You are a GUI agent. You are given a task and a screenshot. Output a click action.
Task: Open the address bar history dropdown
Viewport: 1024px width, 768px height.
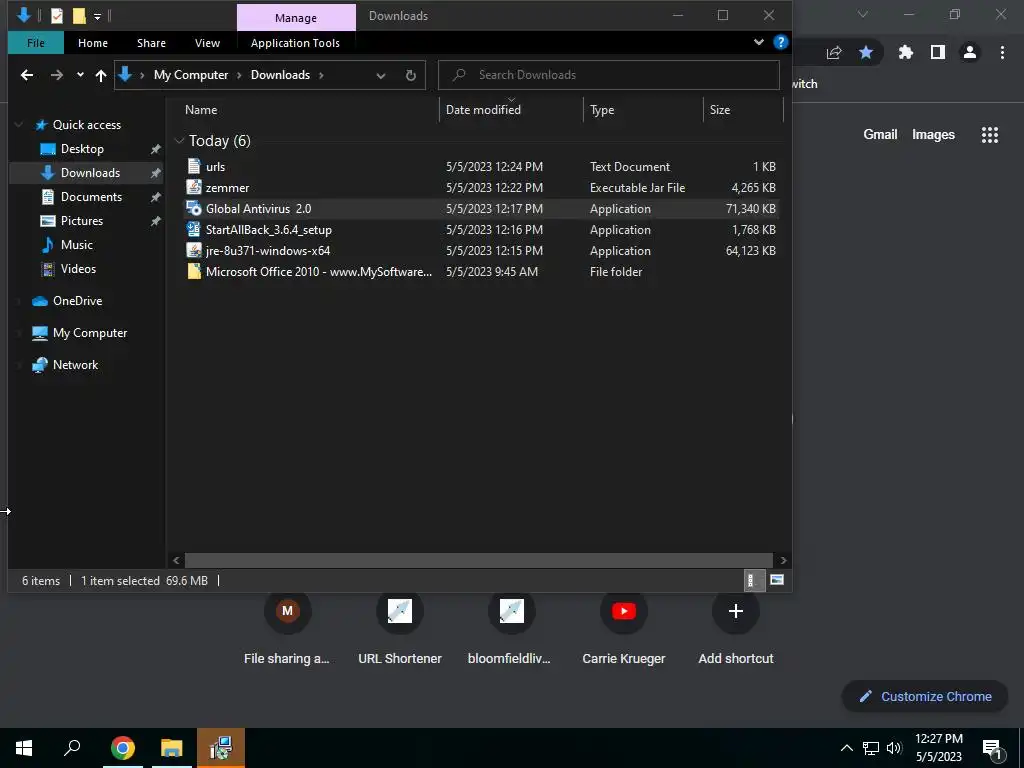pyautogui.click(x=381, y=75)
